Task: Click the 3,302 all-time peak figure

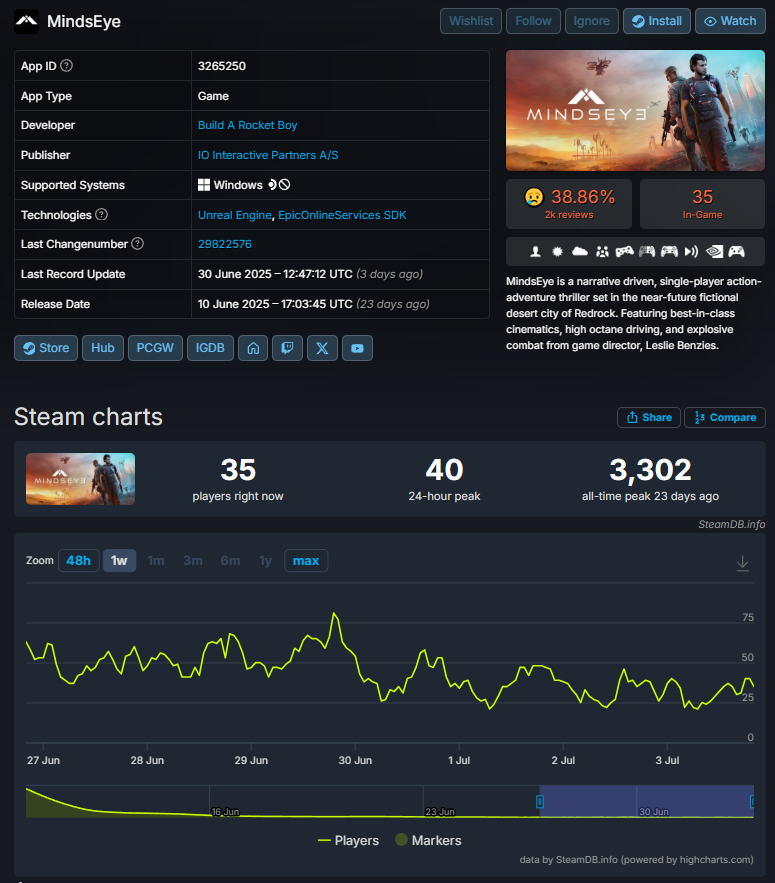Action: pos(650,470)
